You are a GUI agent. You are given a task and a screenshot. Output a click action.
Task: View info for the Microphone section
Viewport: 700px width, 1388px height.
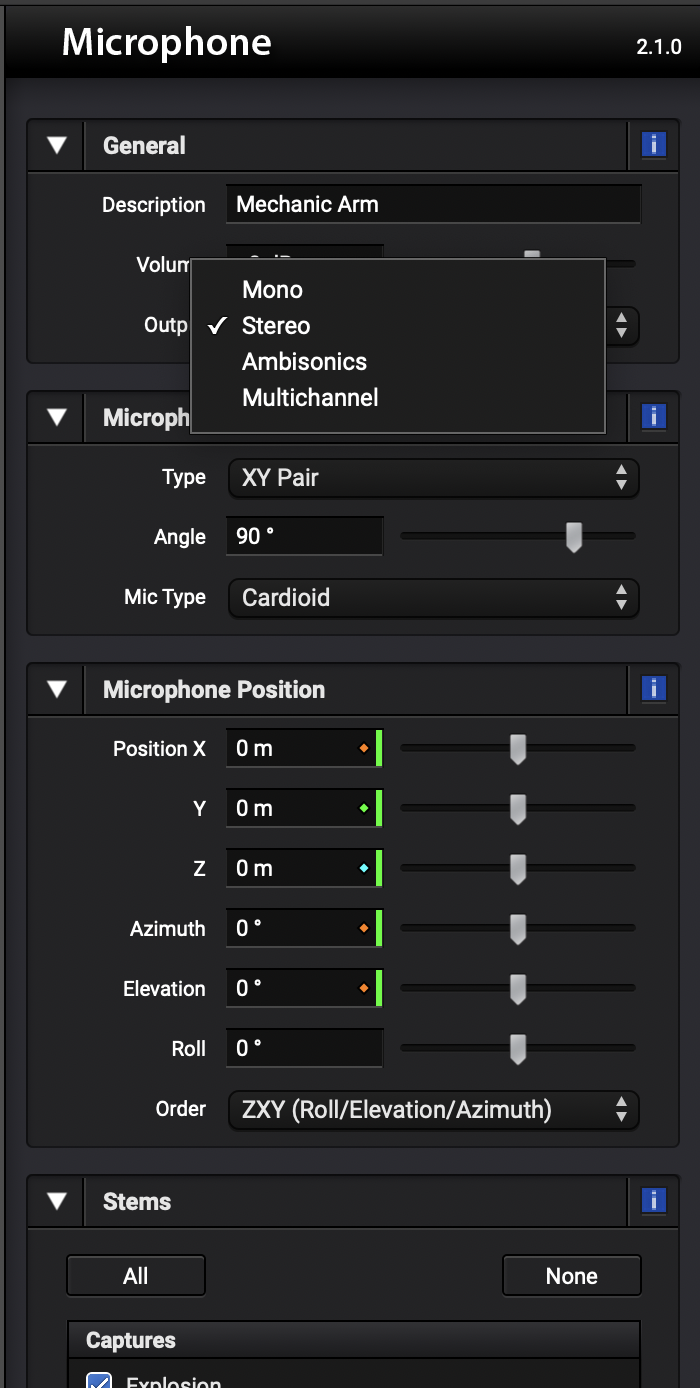[653, 416]
